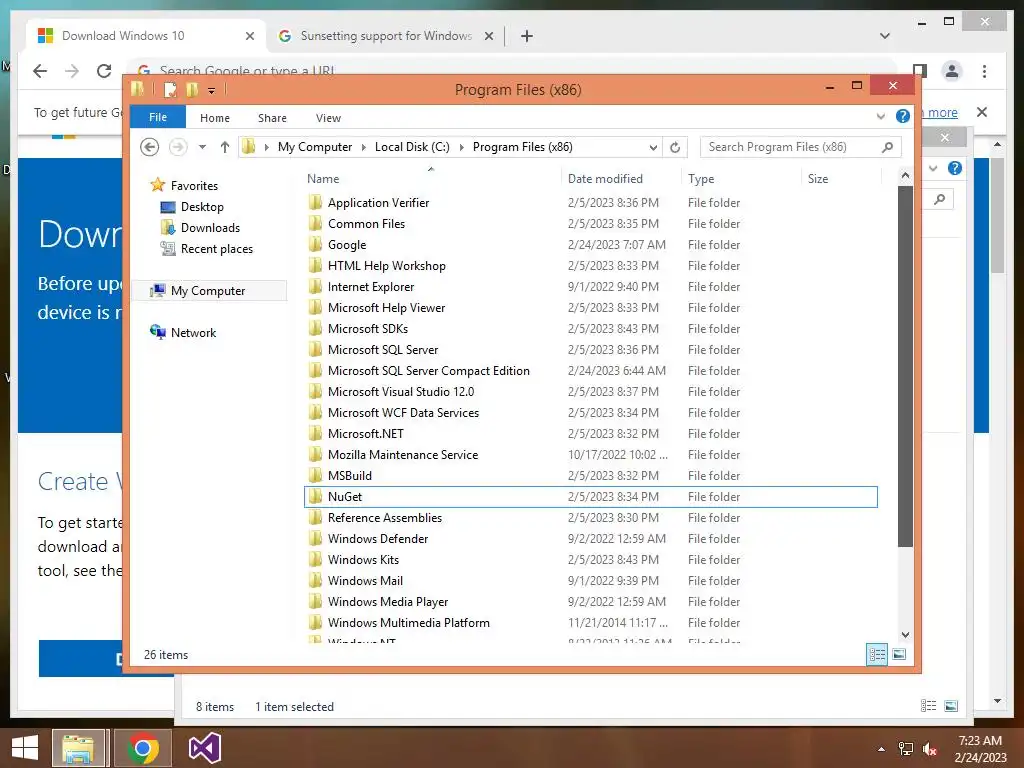Click the taskbar clock 7:23 AM

[980, 741]
